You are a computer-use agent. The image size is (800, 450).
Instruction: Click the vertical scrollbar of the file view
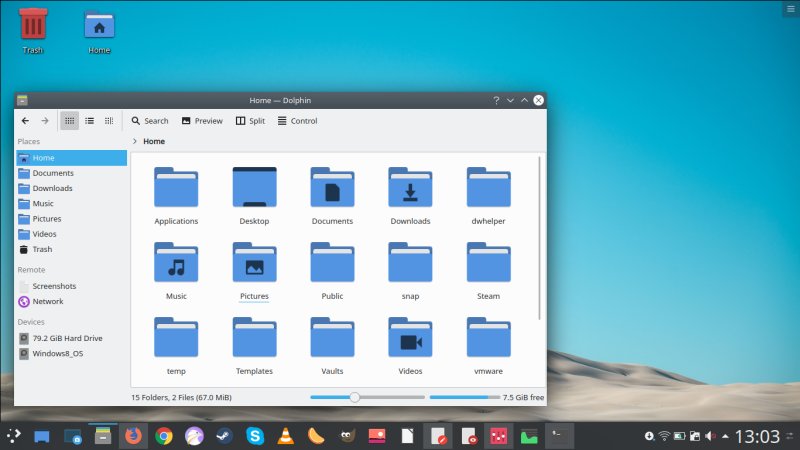point(542,240)
